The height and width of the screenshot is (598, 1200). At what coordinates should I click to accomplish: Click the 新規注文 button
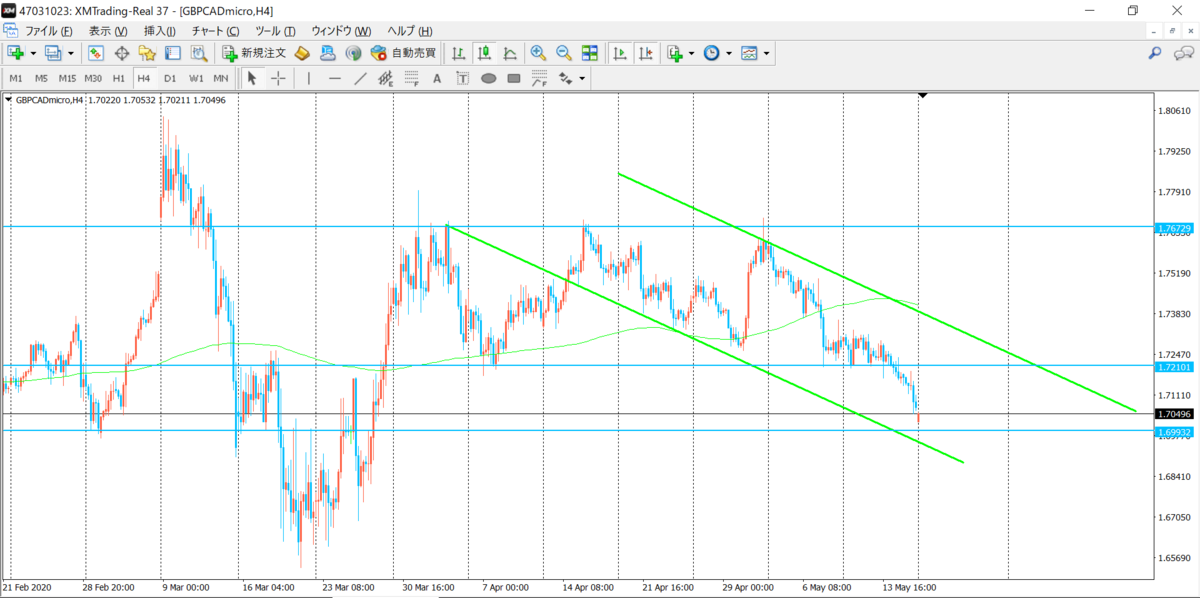tap(254, 53)
